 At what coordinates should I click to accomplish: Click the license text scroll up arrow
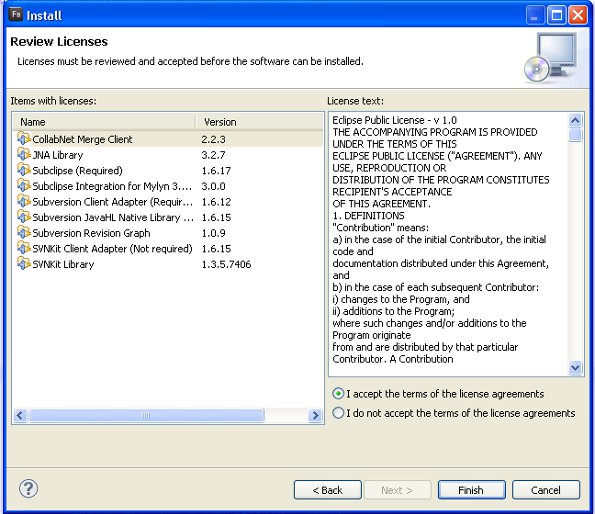point(575,121)
